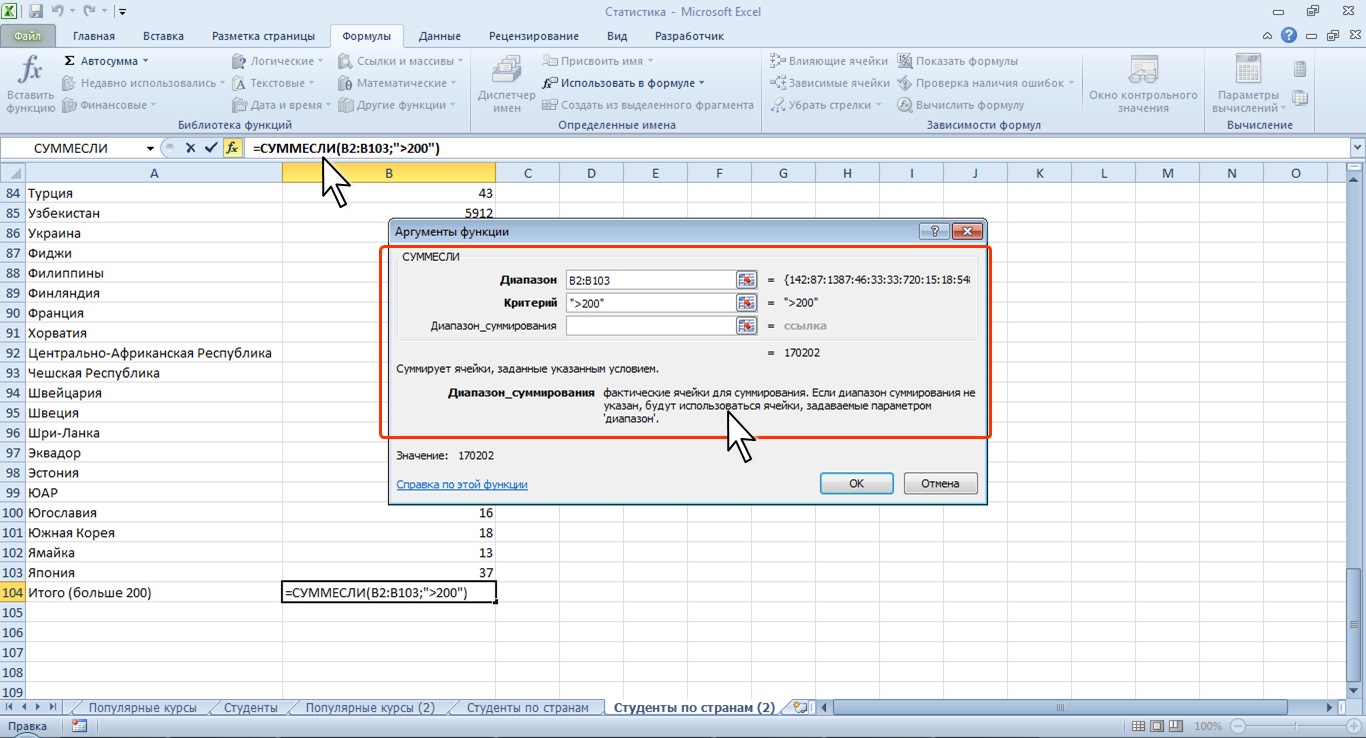
Task: Click the Диапазон input field
Action: [x=650, y=280]
